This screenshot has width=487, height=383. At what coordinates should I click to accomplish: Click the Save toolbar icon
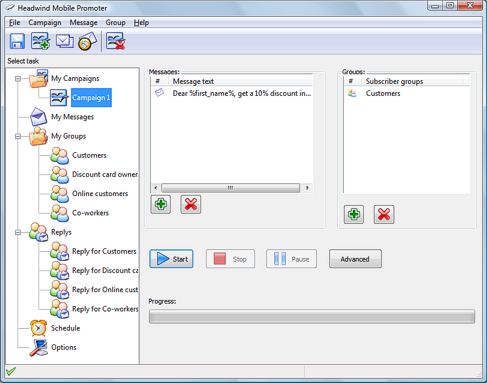pos(17,42)
